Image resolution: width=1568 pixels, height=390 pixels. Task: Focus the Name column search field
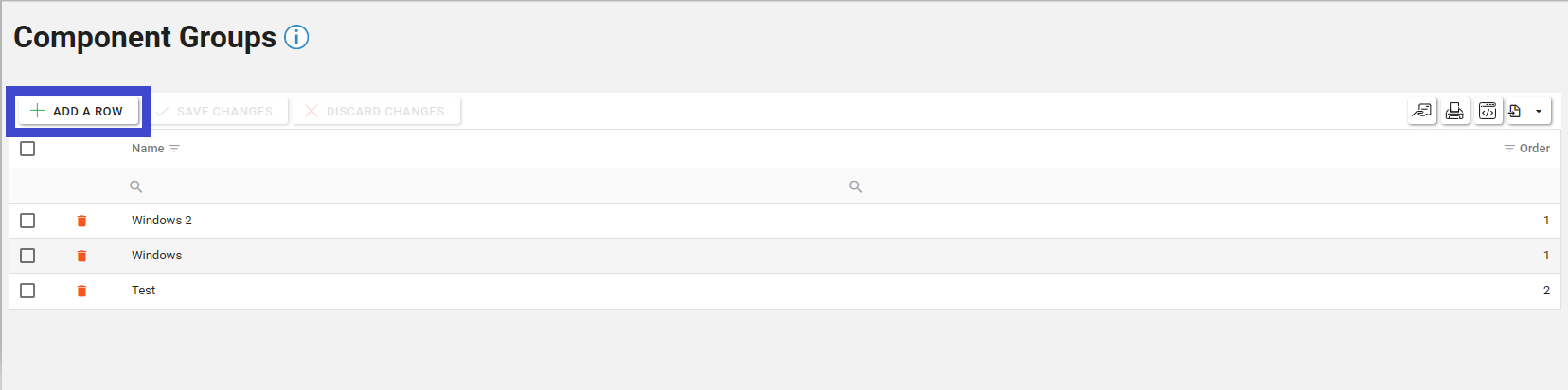(x=473, y=186)
